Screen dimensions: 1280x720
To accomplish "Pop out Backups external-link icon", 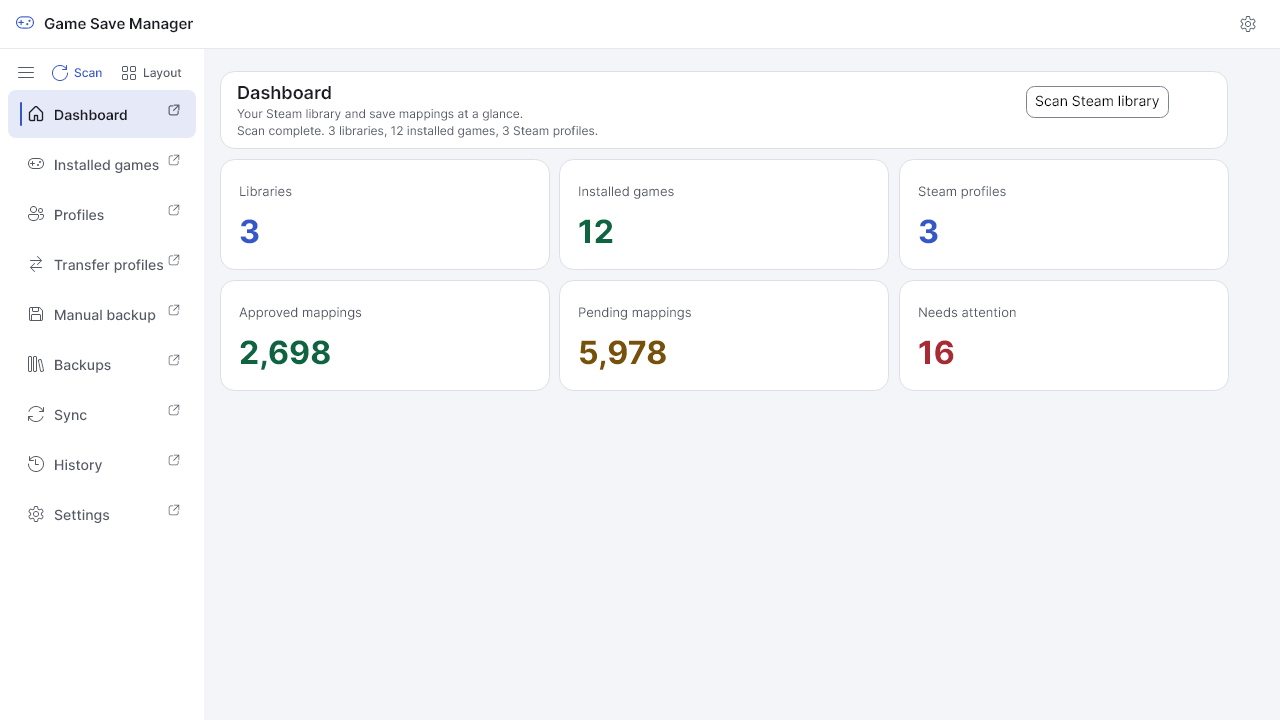I will coord(174,360).
